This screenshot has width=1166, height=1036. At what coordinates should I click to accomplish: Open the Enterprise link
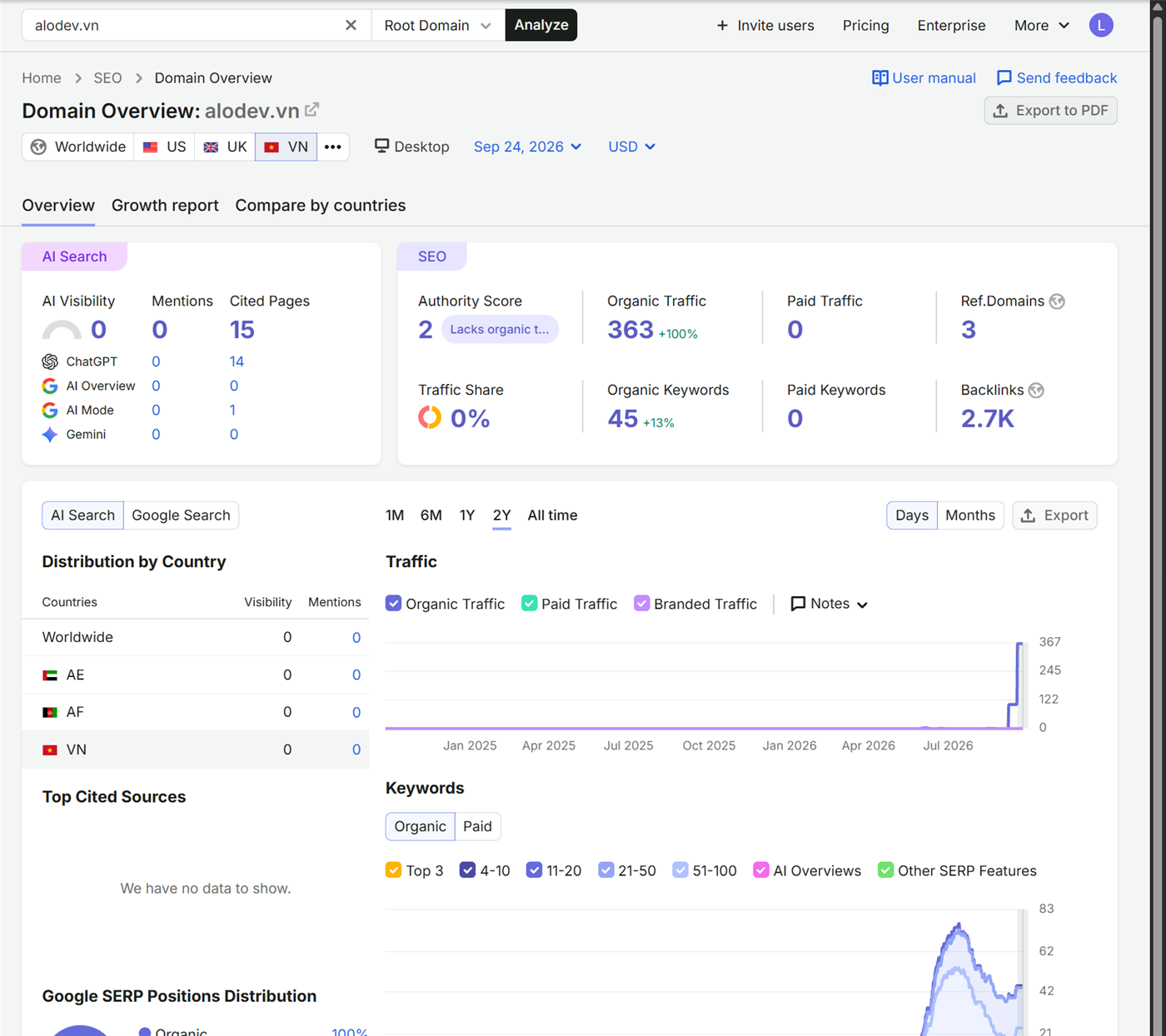point(952,26)
